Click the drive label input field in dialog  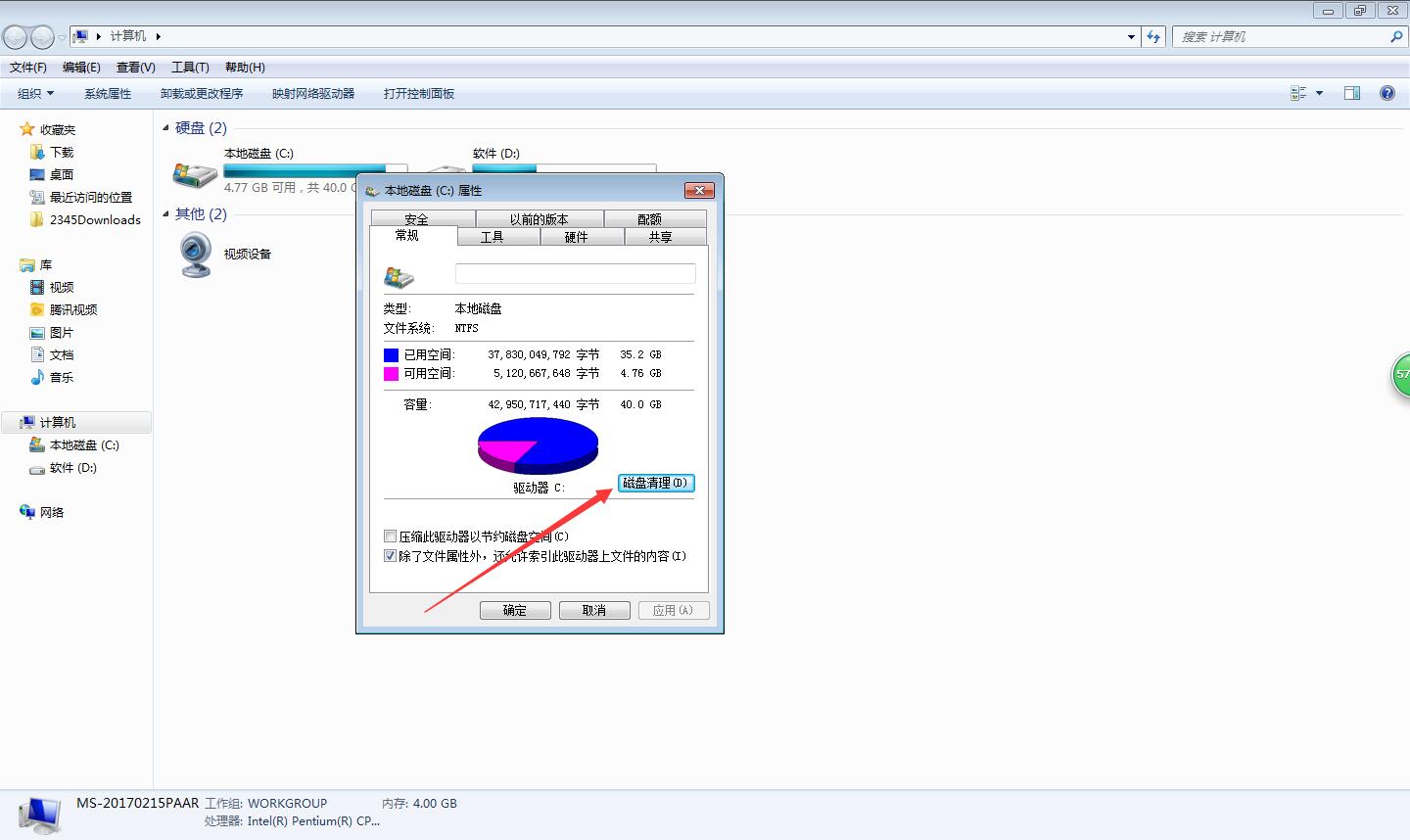click(576, 273)
